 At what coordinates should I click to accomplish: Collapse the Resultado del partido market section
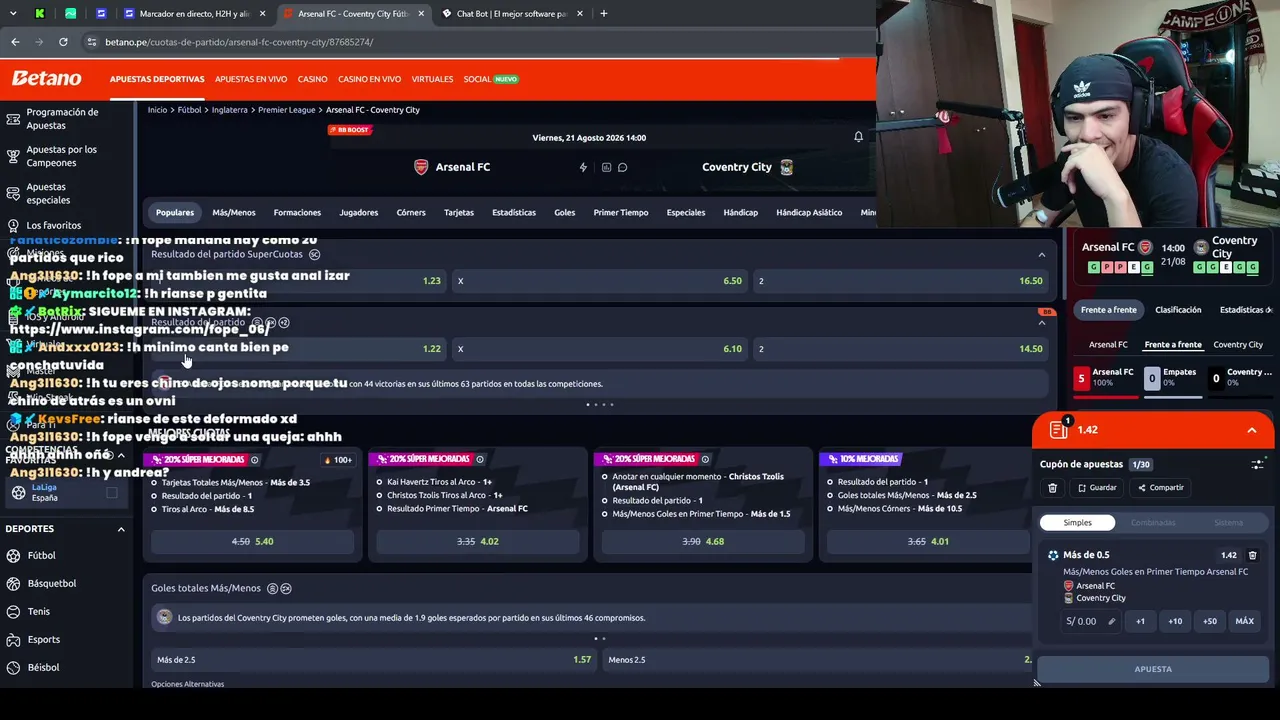(1041, 323)
